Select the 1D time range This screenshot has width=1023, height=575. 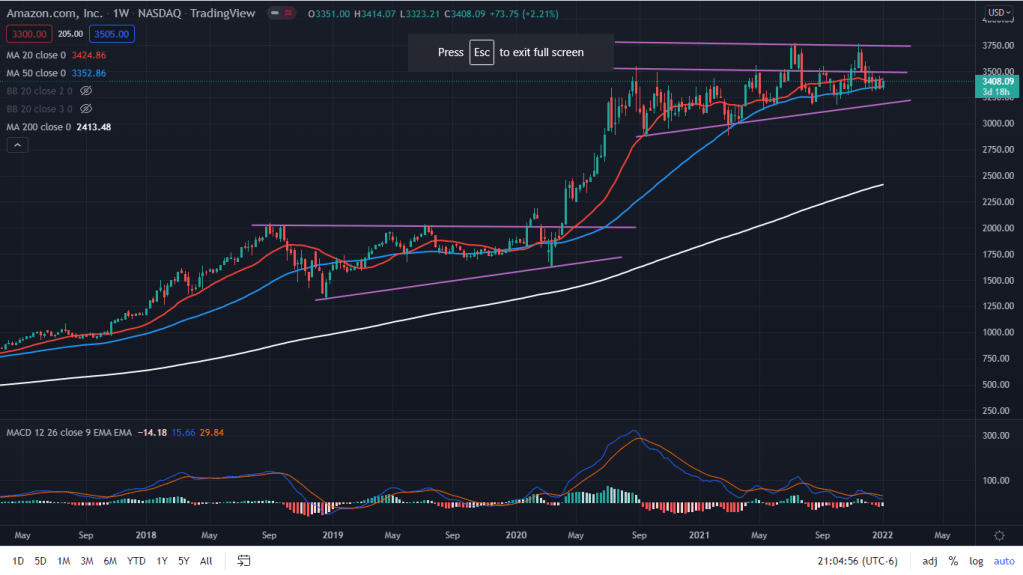(x=18, y=561)
